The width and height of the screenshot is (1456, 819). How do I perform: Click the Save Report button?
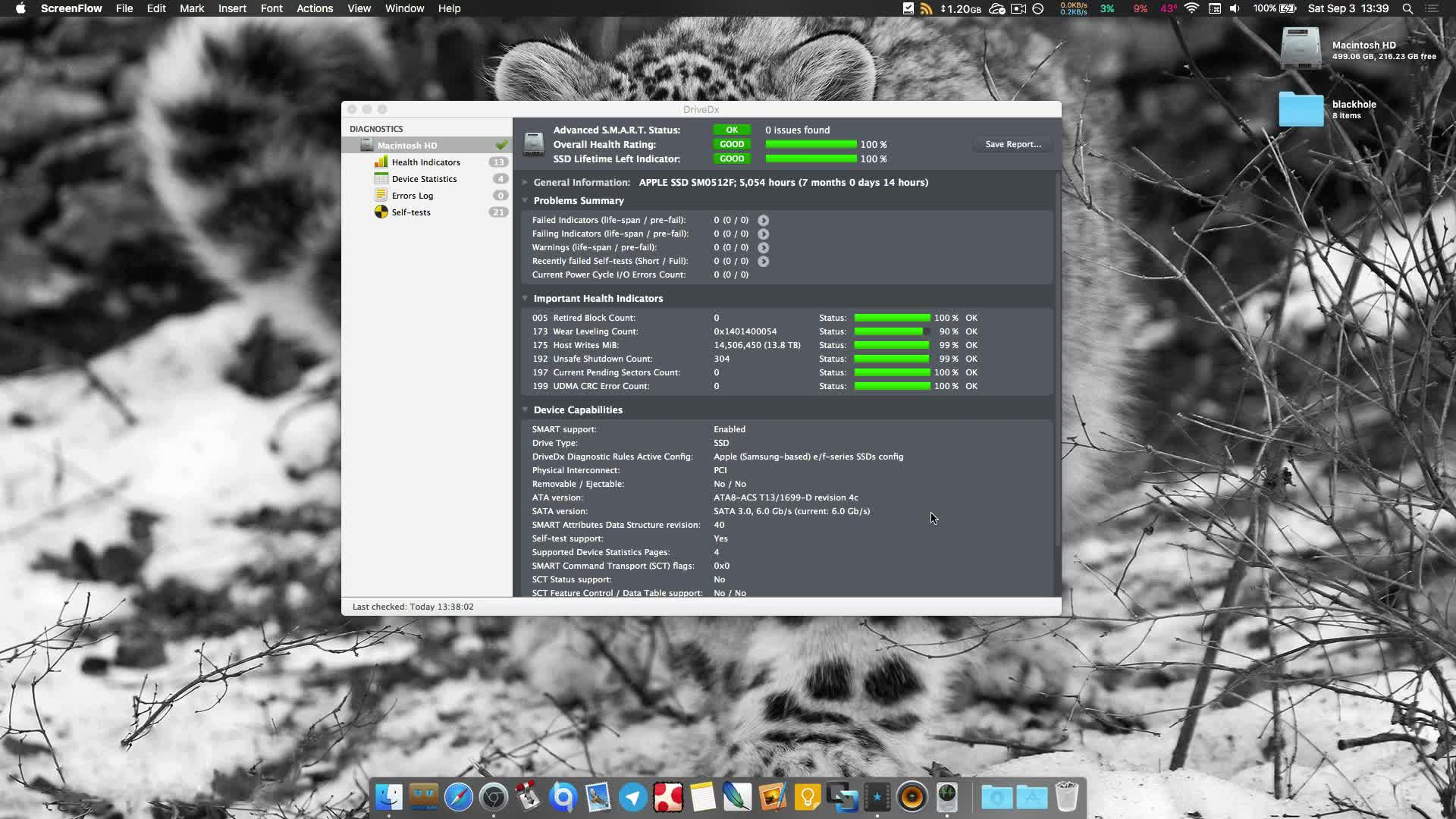(x=1013, y=144)
